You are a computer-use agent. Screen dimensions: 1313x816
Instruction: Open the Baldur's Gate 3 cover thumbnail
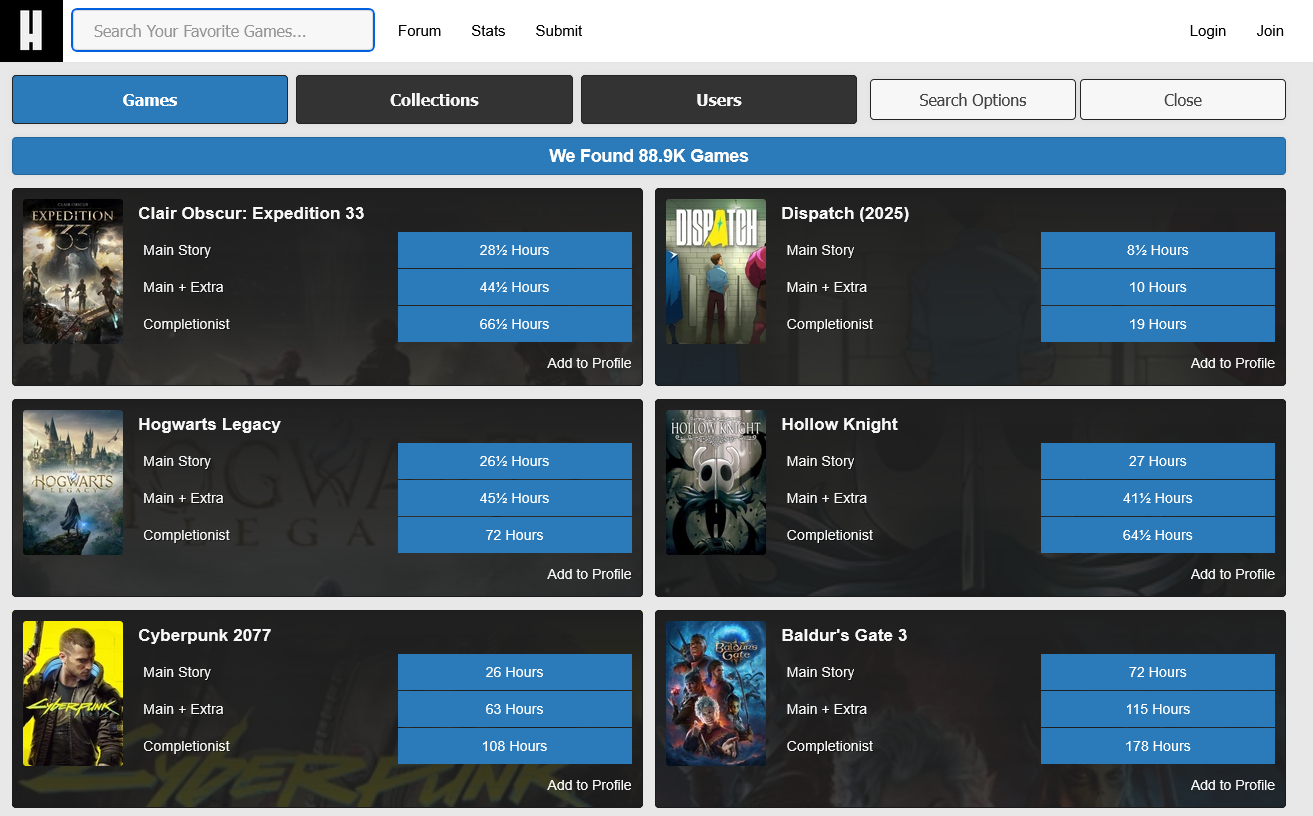click(x=716, y=693)
